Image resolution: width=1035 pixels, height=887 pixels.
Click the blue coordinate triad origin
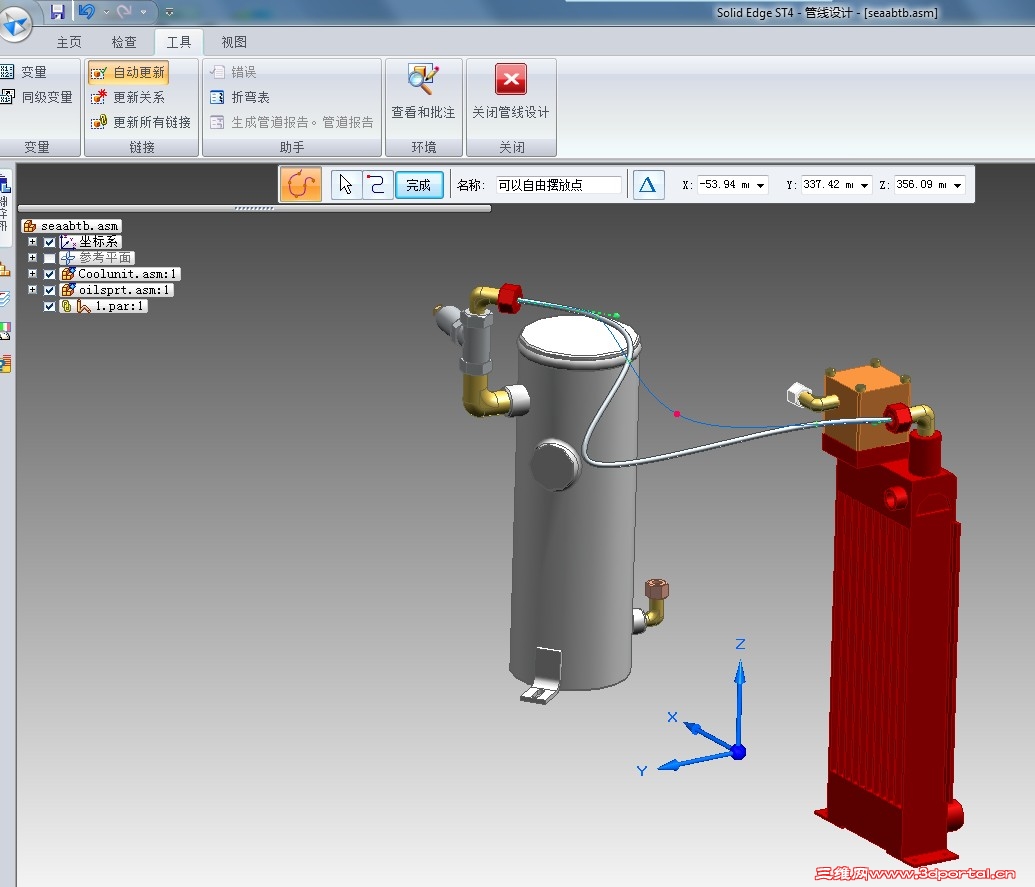(739, 752)
